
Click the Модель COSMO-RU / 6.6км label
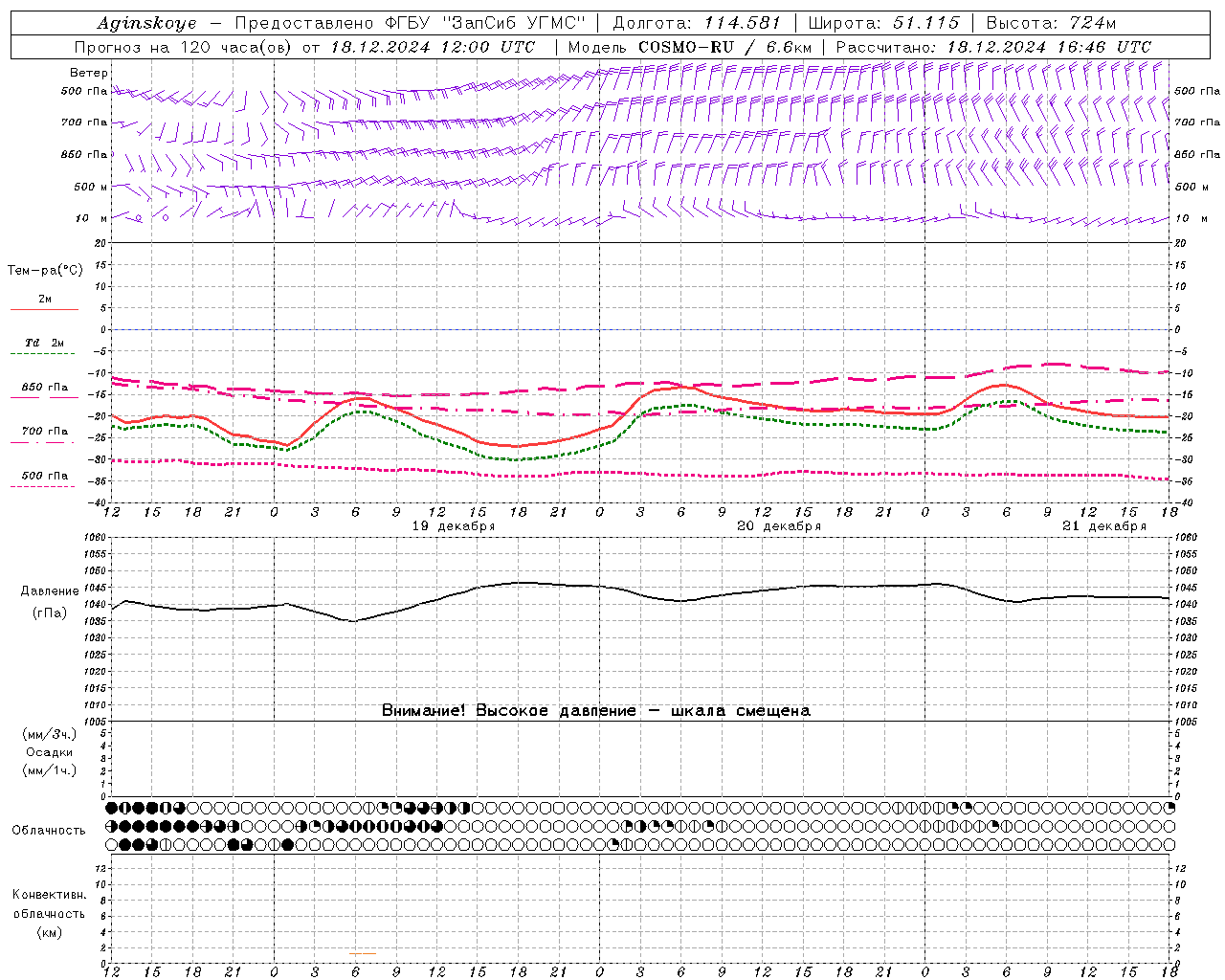point(690,47)
